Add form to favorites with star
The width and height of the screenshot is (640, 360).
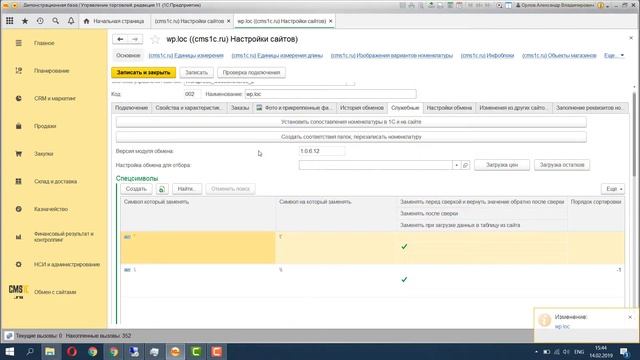click(155, 39)
